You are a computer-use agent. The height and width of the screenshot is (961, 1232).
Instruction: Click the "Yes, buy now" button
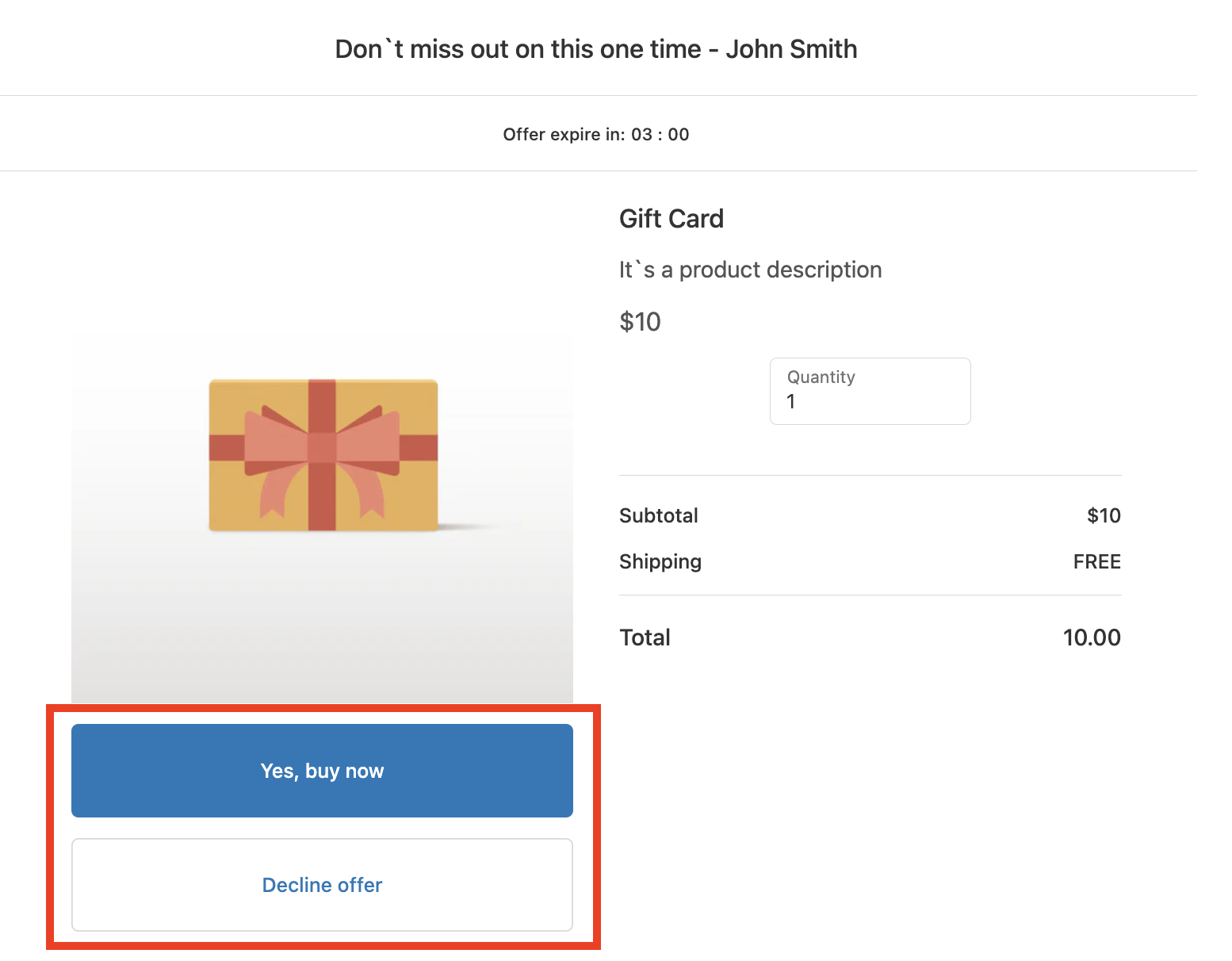[x=322, y=771]
